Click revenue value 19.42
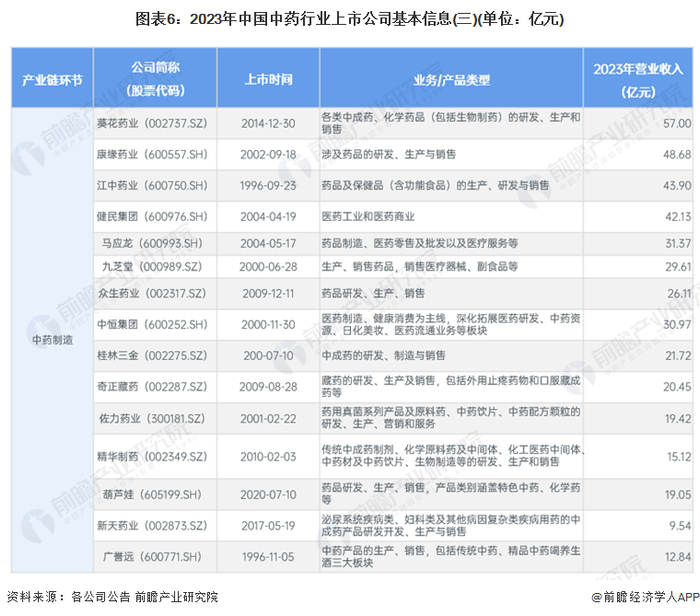 point(678,419)
